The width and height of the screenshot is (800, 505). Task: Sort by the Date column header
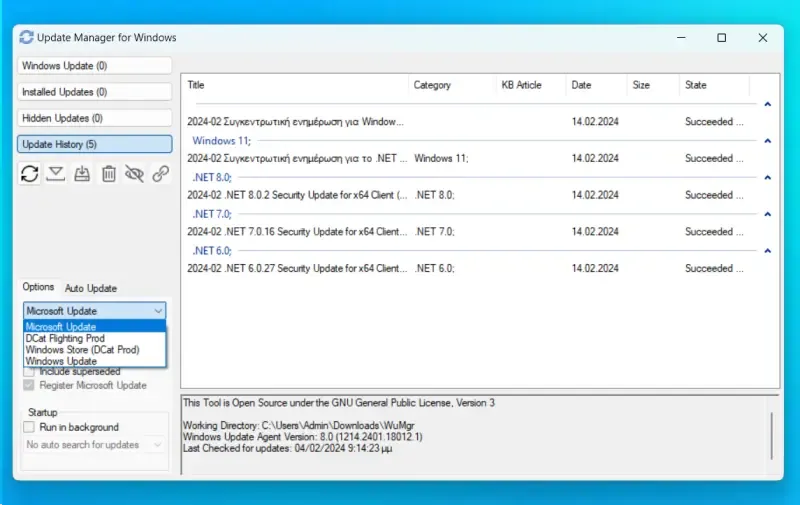tap(596, 85)
